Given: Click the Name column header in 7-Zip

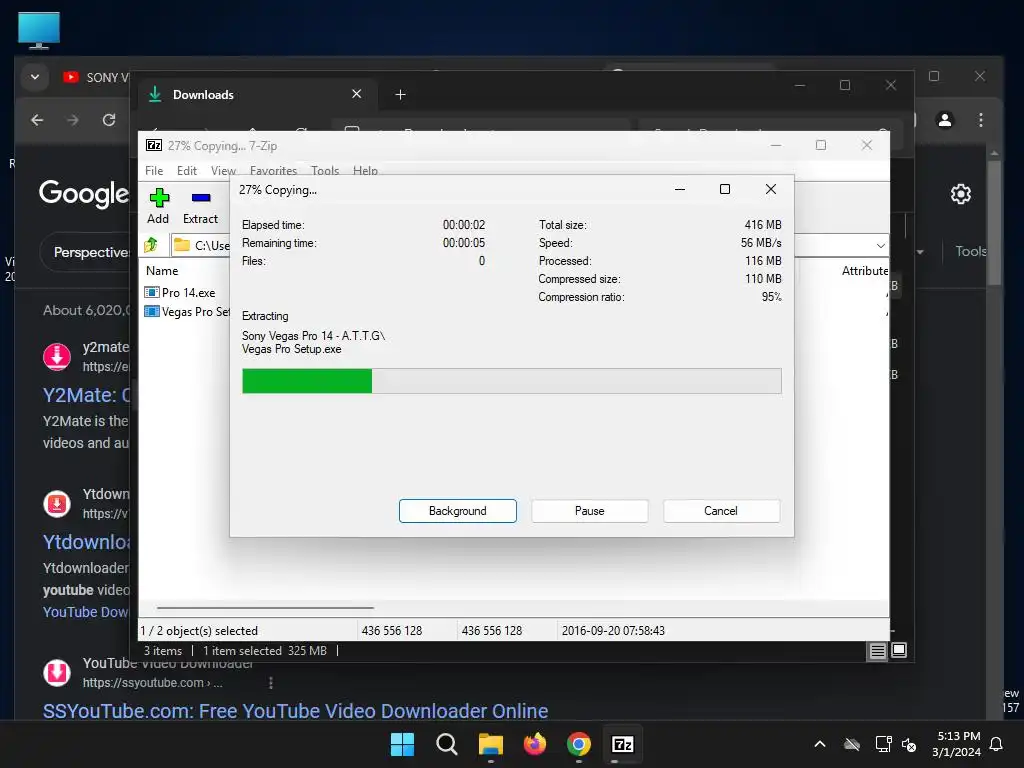Looking at the screenshot, I should (x=162, y=270).
